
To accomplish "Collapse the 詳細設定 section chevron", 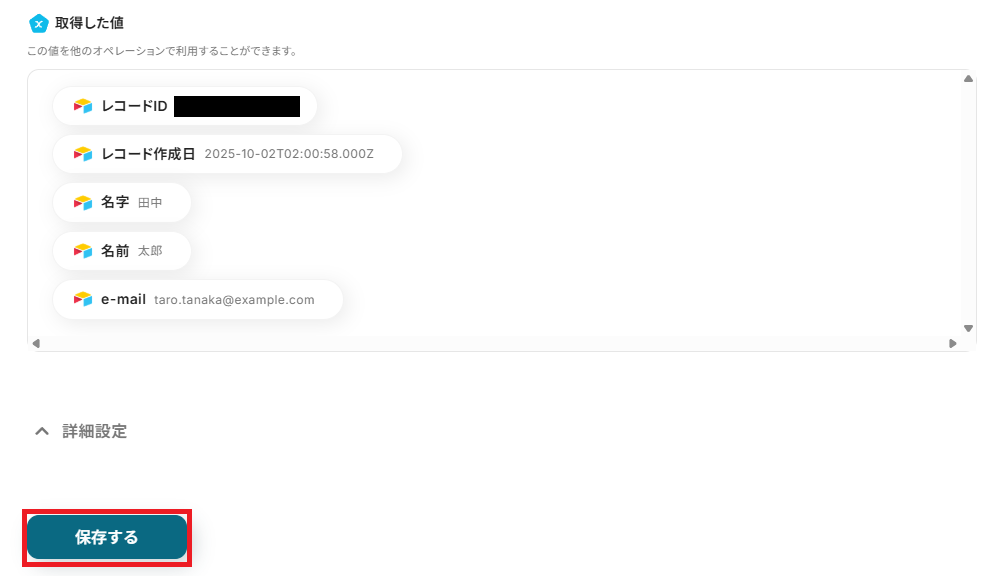I will tap(42, 432).
